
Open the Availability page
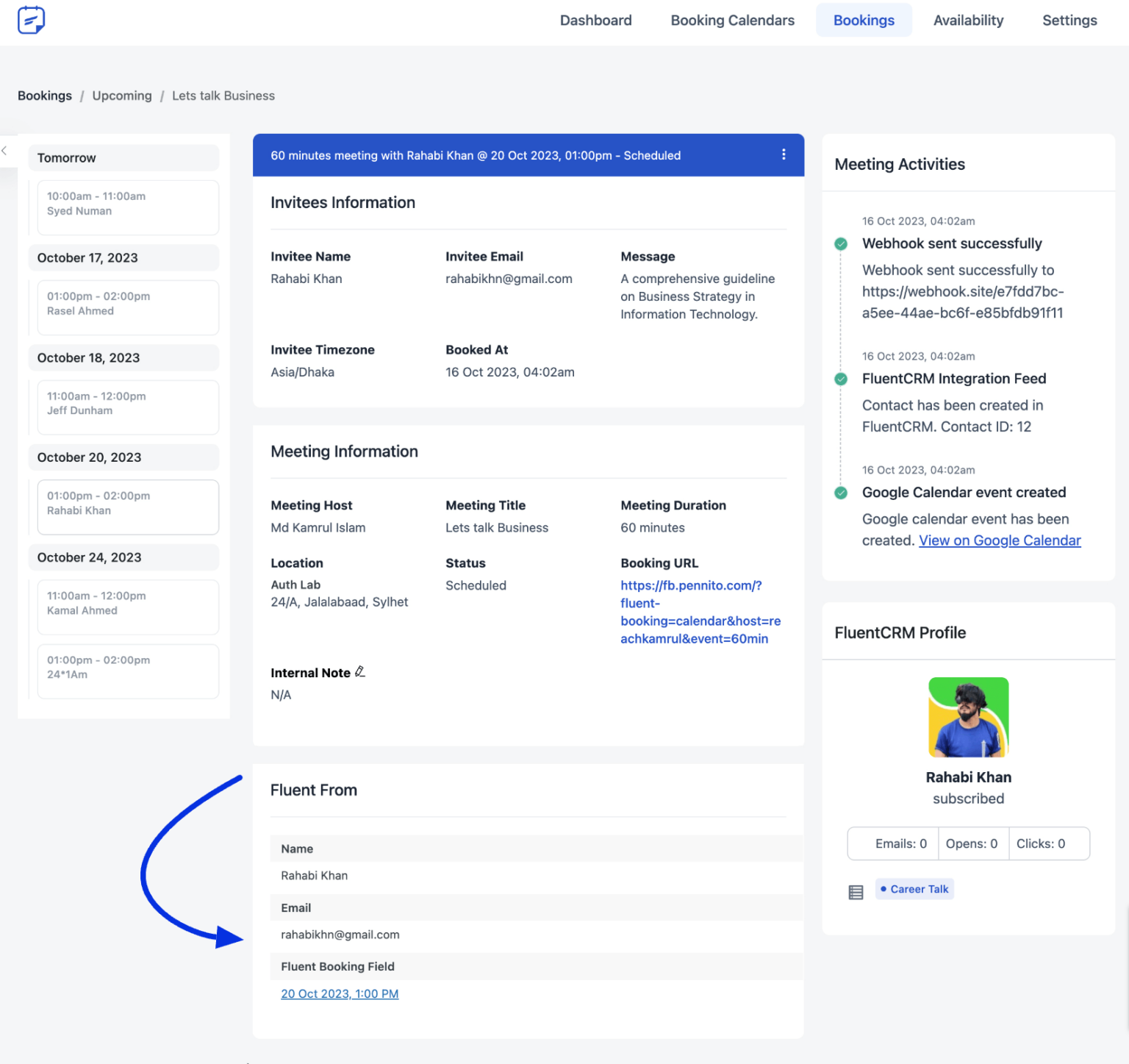click(x=968, y=21)
